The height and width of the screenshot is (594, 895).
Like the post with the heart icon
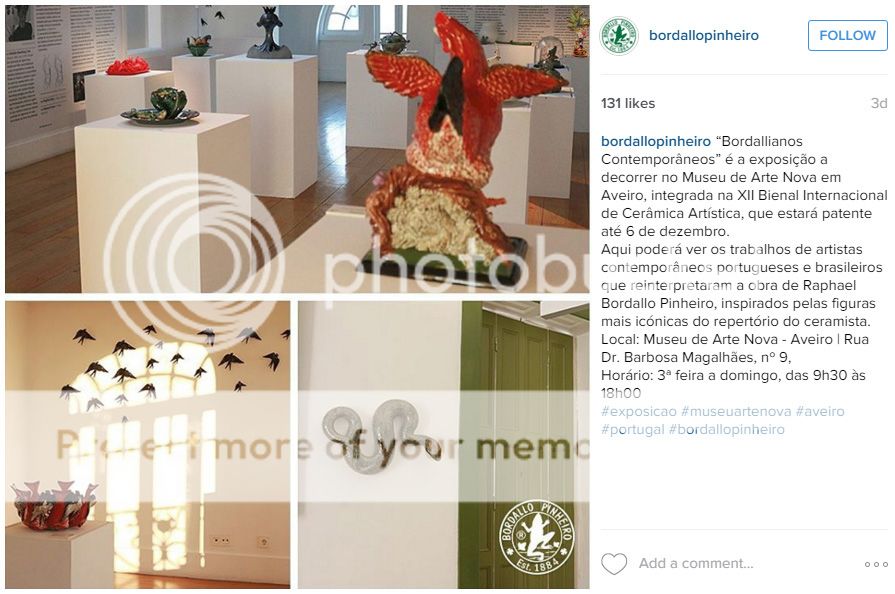point(614,564)
